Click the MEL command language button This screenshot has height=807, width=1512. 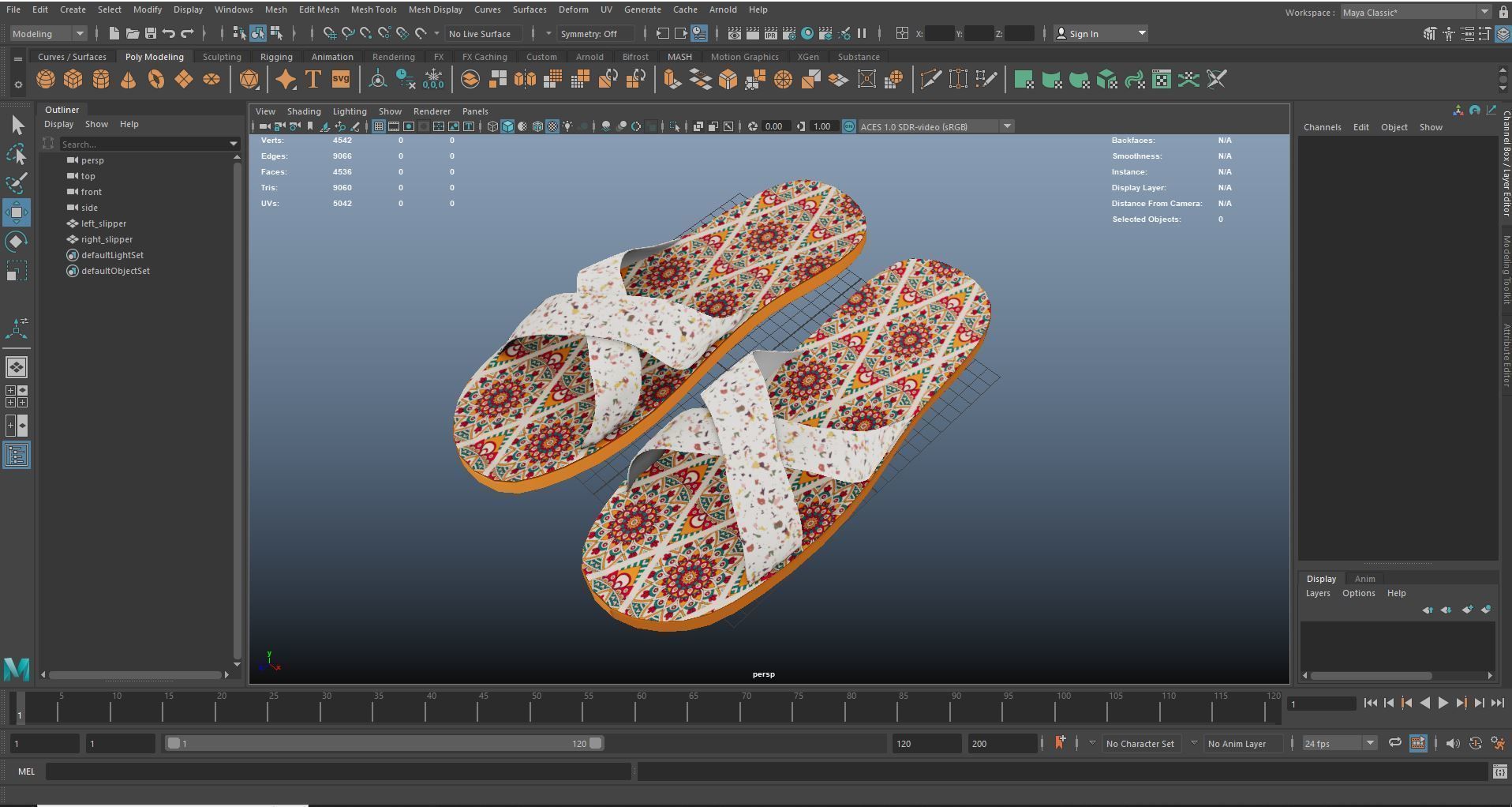[26, 771]
